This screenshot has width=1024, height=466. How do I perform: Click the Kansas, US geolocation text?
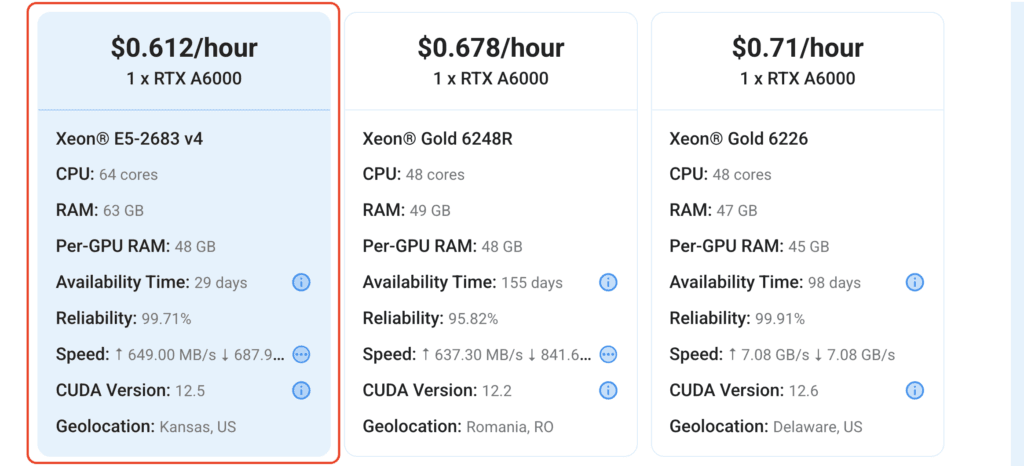pos(198,427)
